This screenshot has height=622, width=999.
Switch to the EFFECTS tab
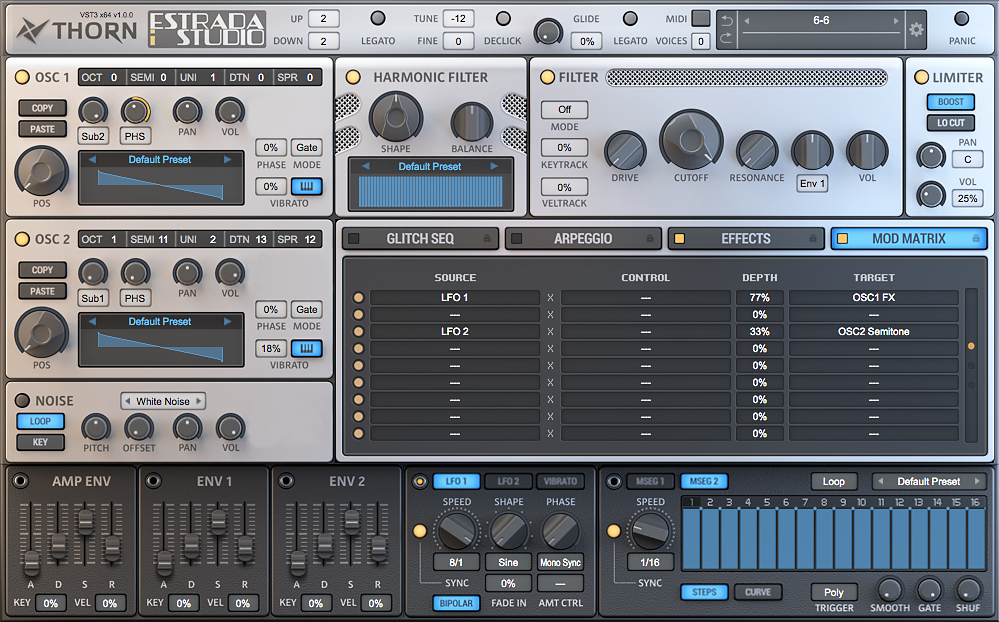coord(746,238)
